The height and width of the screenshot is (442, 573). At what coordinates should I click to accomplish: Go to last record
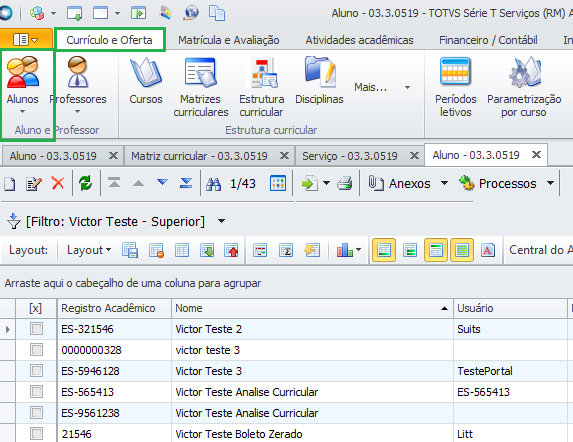[x=186, y=183]
